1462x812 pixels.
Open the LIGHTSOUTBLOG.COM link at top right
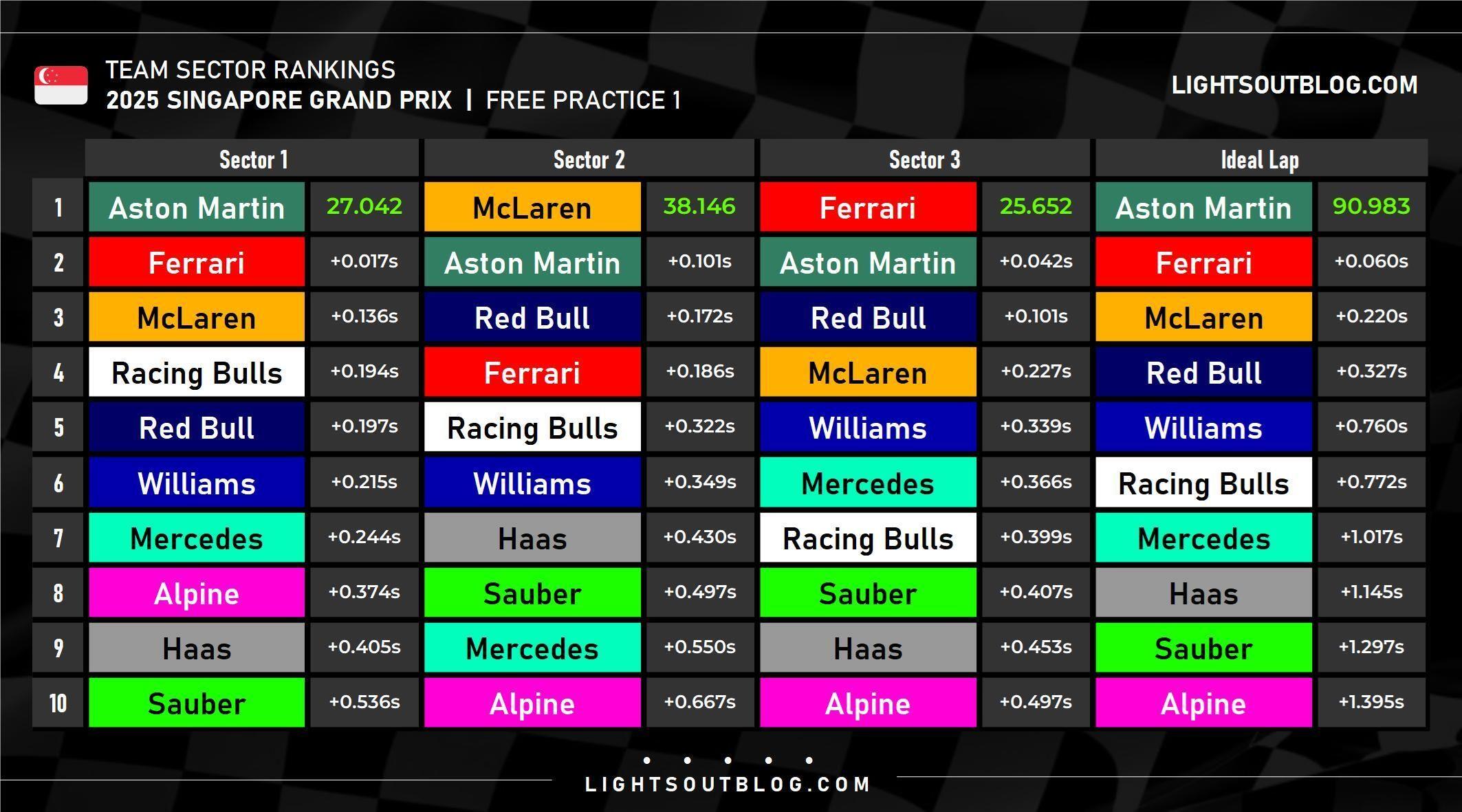[x=1294, y=85]
